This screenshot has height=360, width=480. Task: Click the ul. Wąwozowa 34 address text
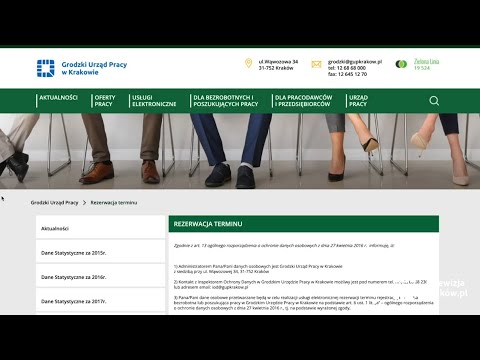pos(278,62)
